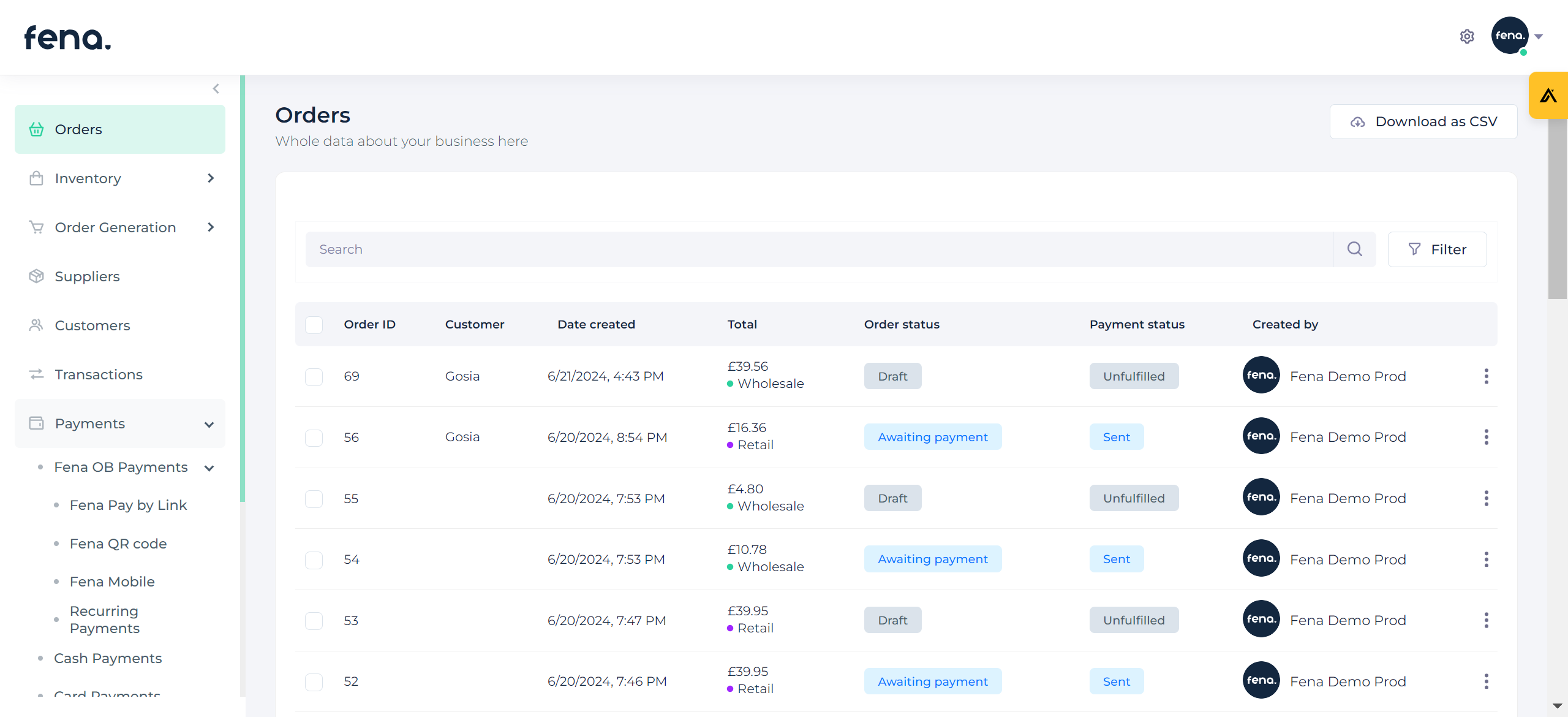Collapse sidebar with the left arrow icon
The image size is (1568, 717).
[216, 89]
